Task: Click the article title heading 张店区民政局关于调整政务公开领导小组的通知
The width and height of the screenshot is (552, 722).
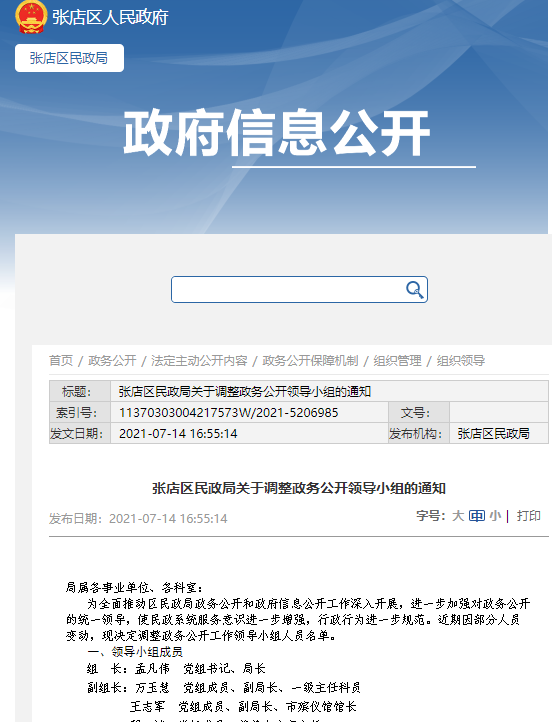Action: tap(299, 488)
